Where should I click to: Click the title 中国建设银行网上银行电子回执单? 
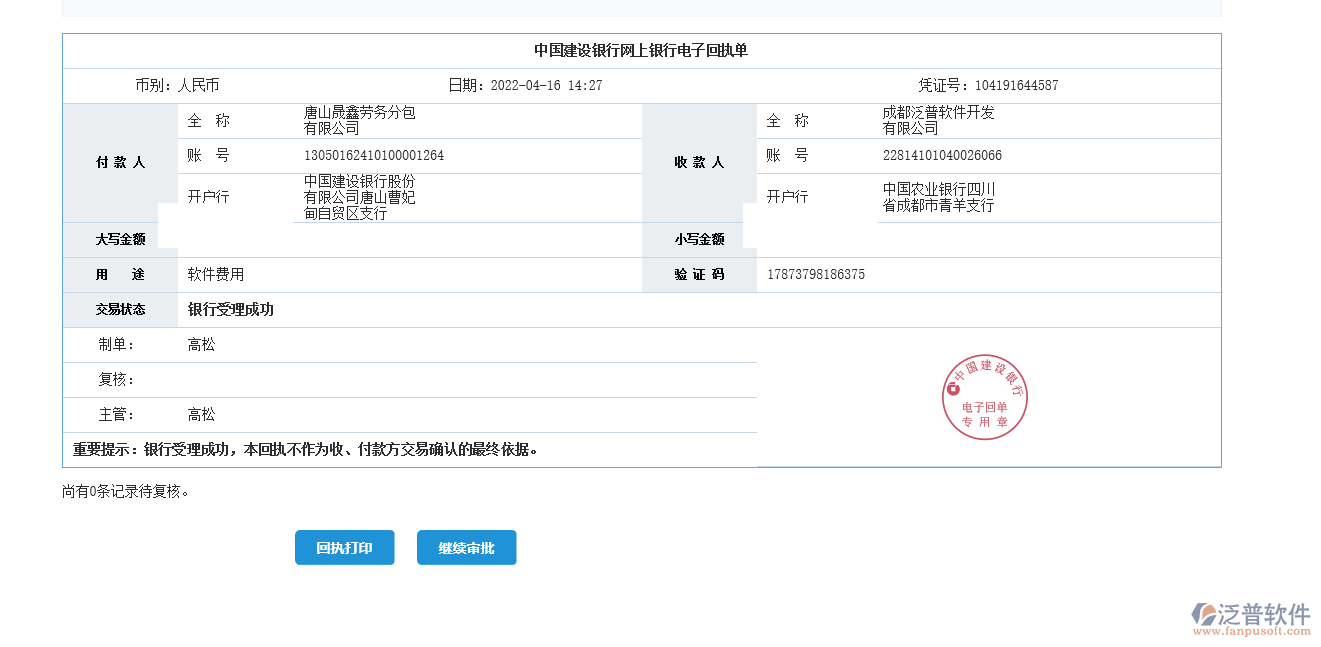[643, 50]
